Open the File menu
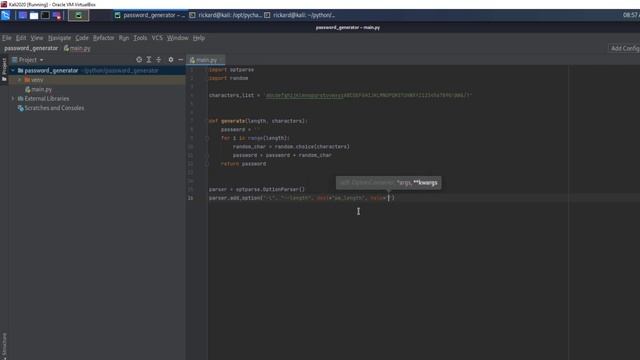Screen dimensions: 640x360 click(7, 38)
